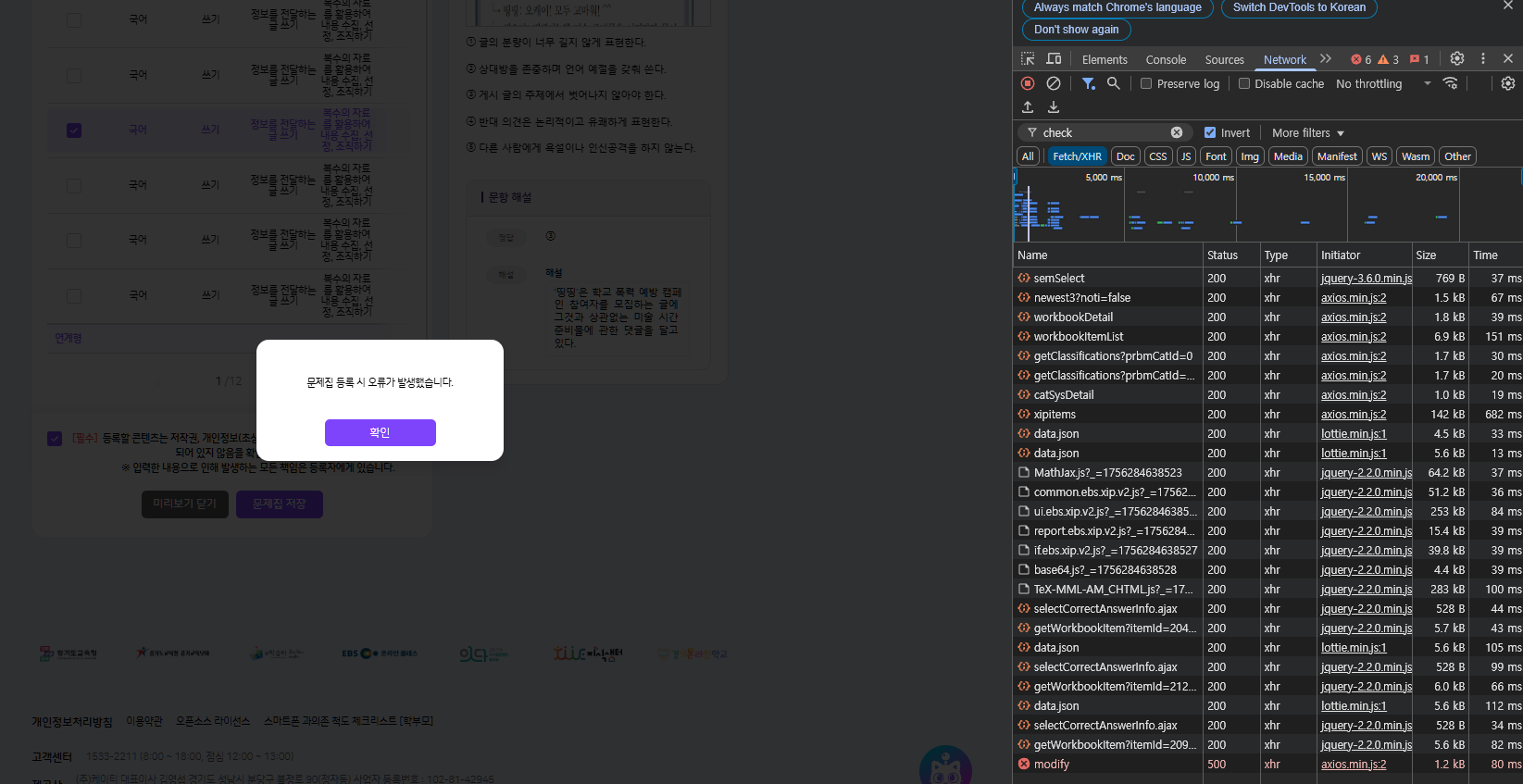Click the warning count triangle badge
The image size is (1523, 784).
click(x=1389, y=59)
